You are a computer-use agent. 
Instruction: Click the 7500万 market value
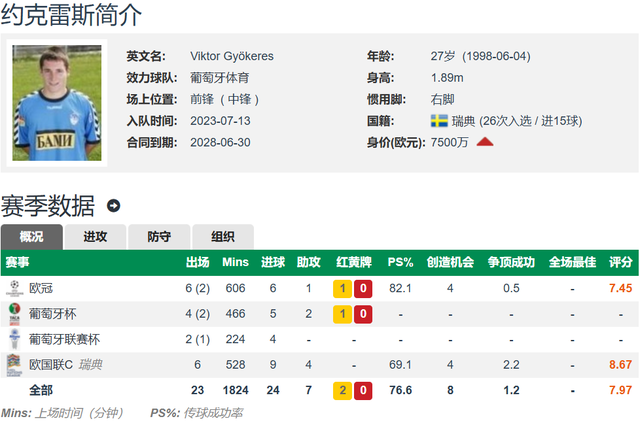coord(449,142)
